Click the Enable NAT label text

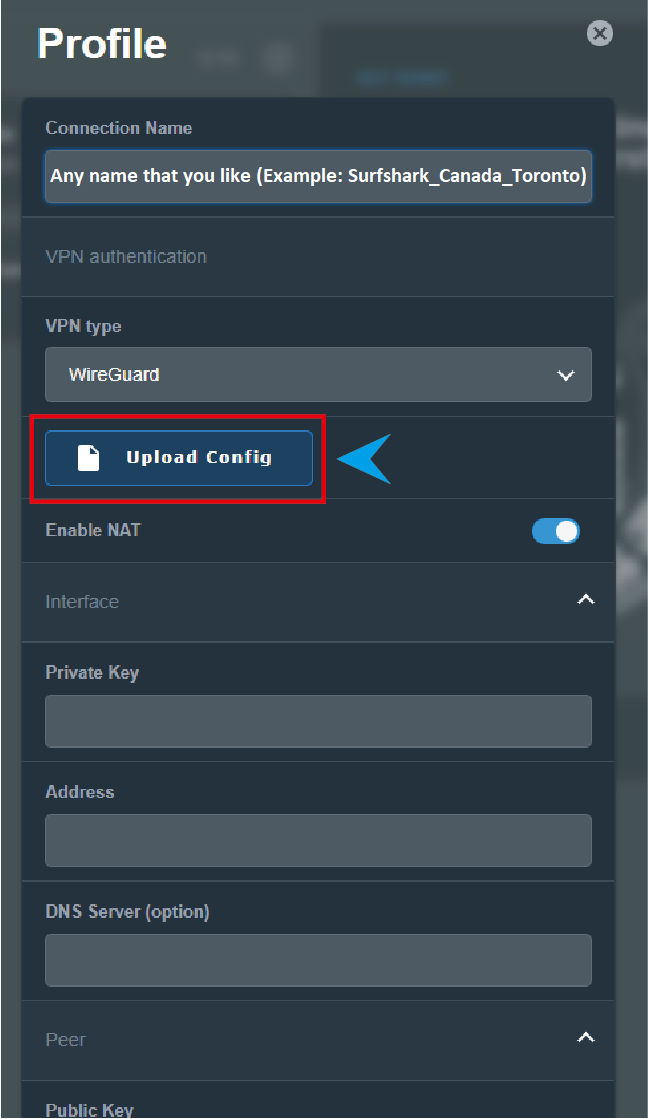point(93,530)
